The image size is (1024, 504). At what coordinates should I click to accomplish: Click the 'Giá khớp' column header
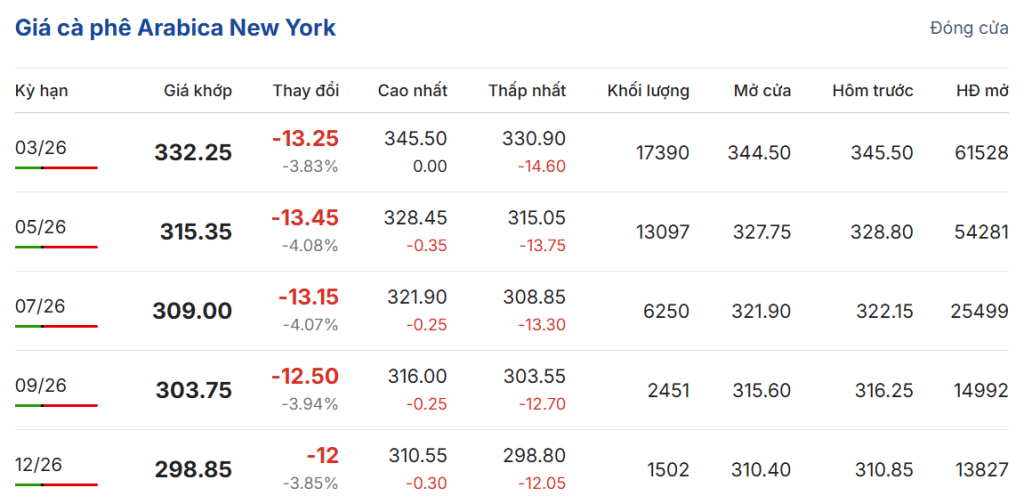tap(198, 91)
